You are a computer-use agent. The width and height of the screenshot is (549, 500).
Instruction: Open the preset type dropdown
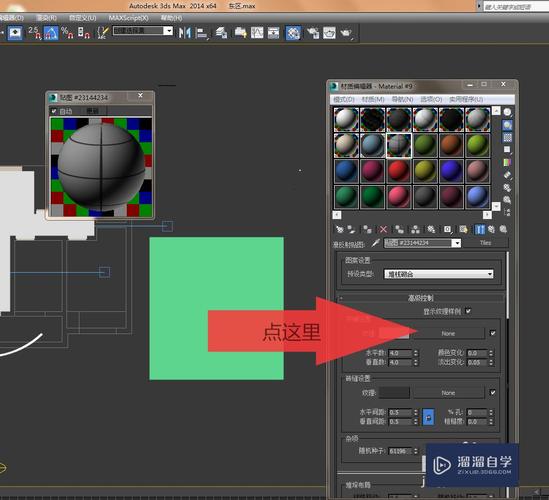pyautogui.click(x=439, y=274)
